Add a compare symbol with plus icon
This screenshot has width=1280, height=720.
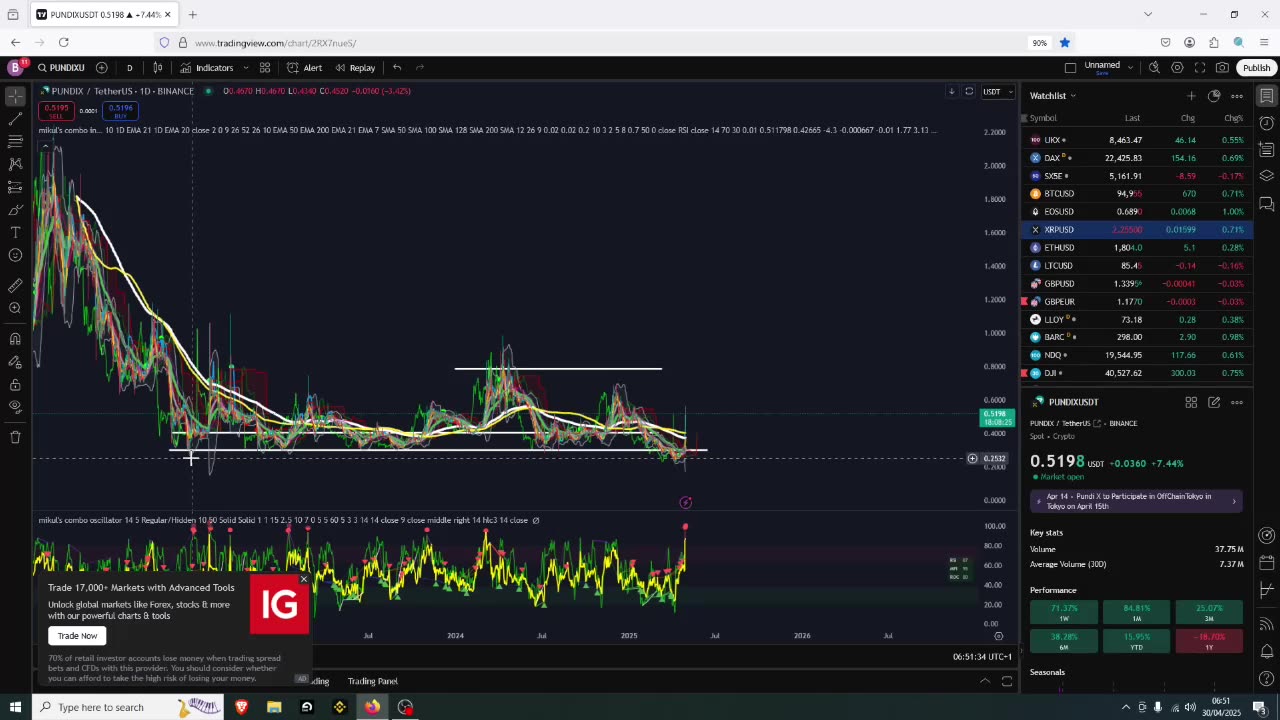point(101,68)
